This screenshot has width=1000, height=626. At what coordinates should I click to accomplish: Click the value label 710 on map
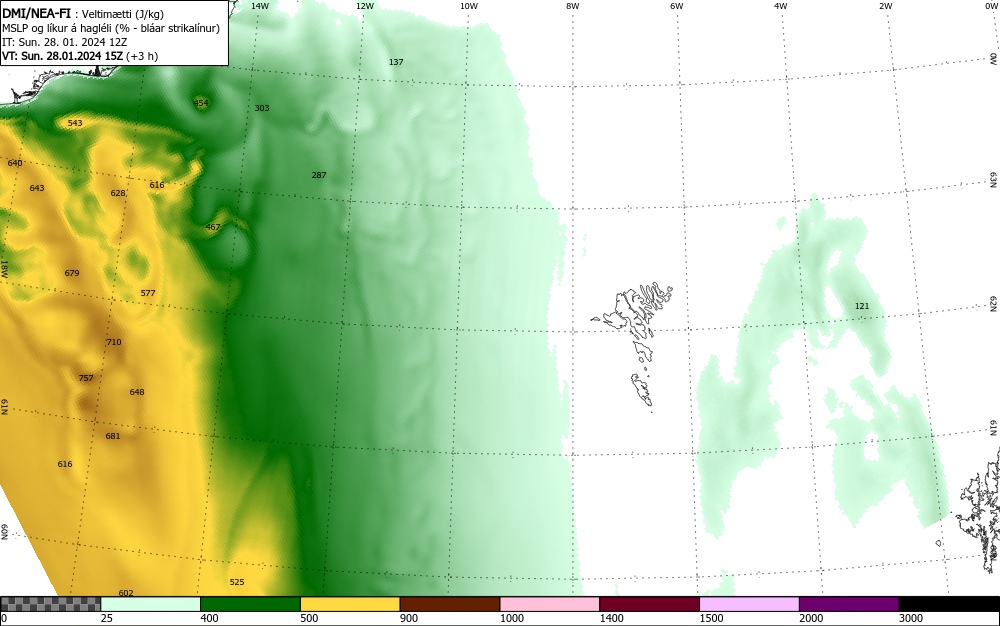pyautogui.click(x=114, y=342)
